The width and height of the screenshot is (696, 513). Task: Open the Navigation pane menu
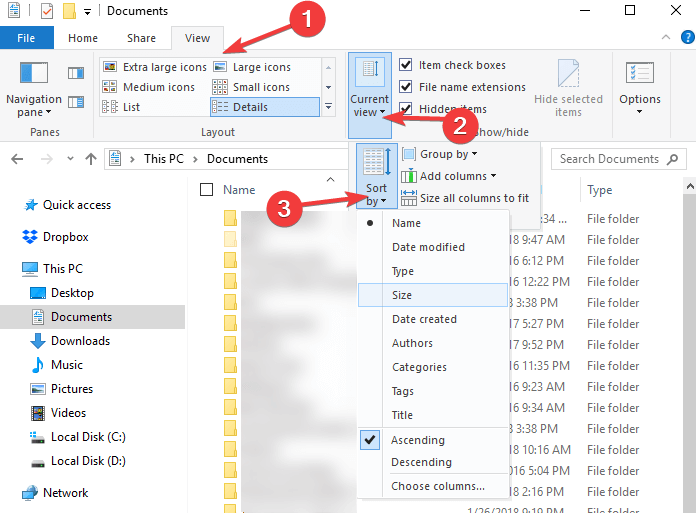[34, 89]
